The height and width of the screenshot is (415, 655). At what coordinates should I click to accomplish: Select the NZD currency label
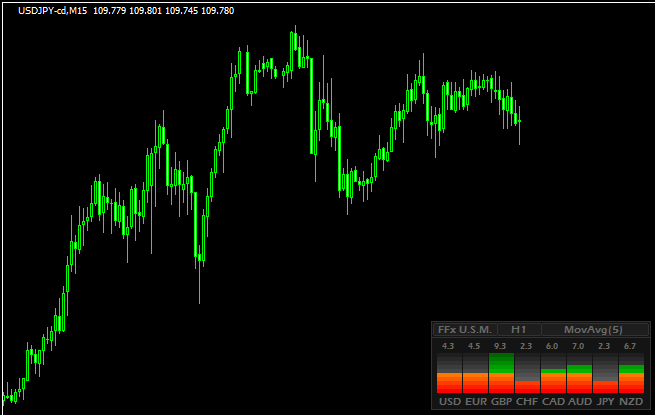(631, 402)
